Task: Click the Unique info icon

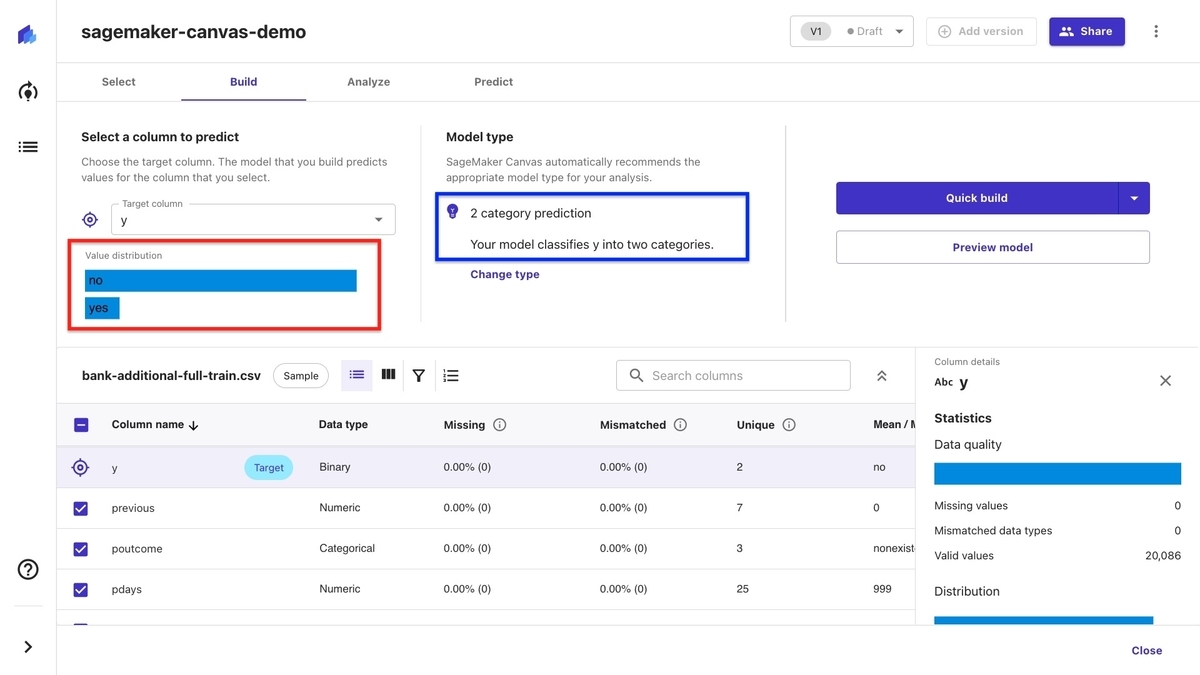Action: (789, 425)
